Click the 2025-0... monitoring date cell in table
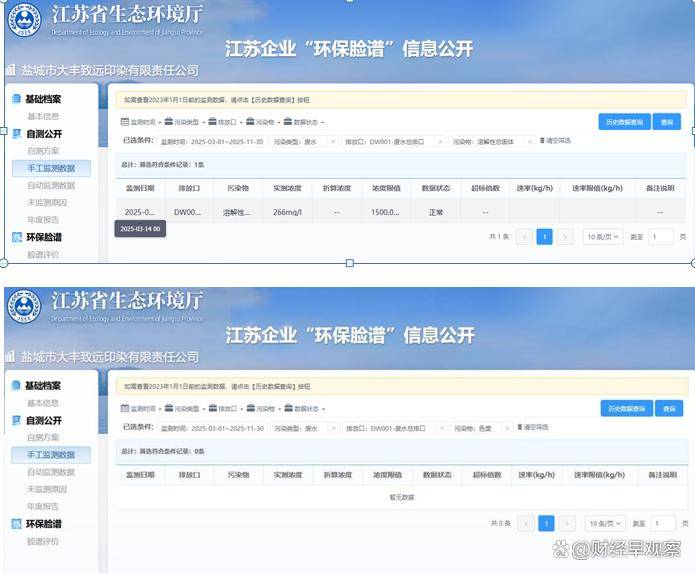Screen dimensions: 695x574 pos(139,212)
